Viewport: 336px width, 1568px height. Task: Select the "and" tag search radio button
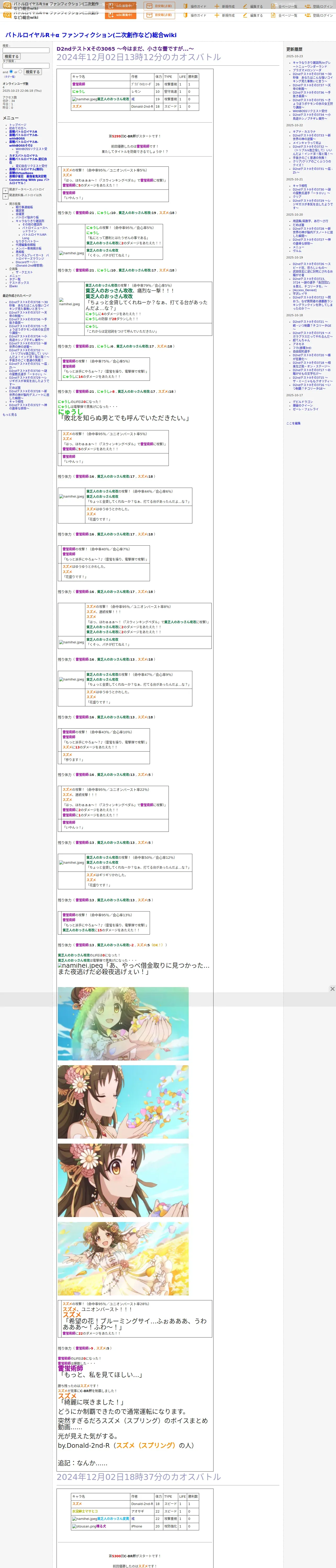point(11,71)
